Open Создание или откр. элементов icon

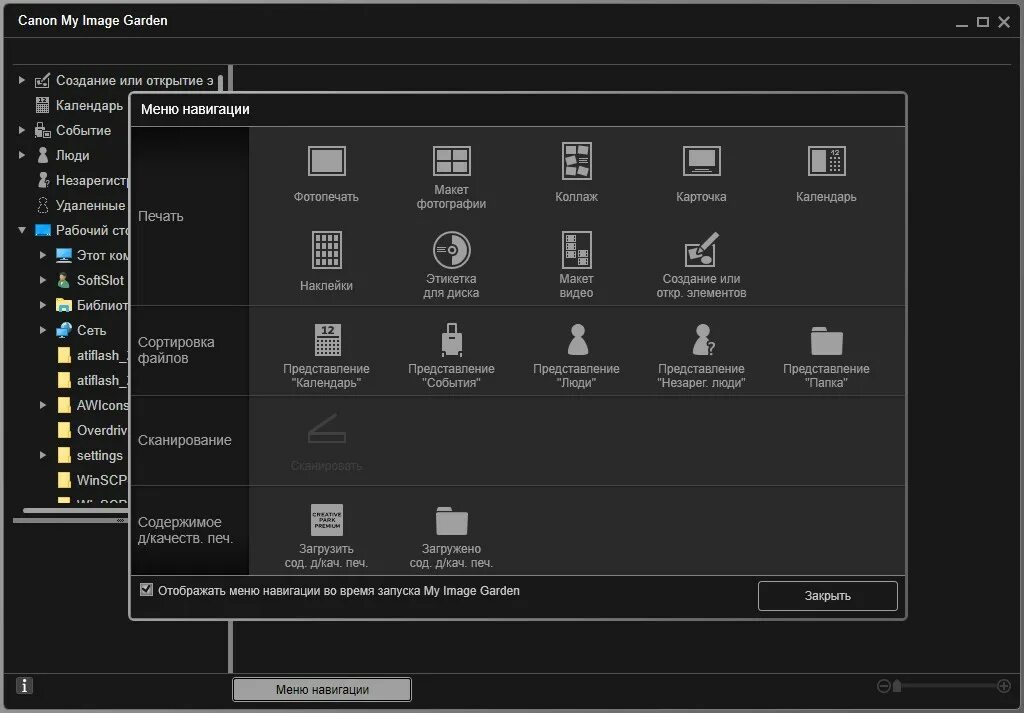(701, 250)
